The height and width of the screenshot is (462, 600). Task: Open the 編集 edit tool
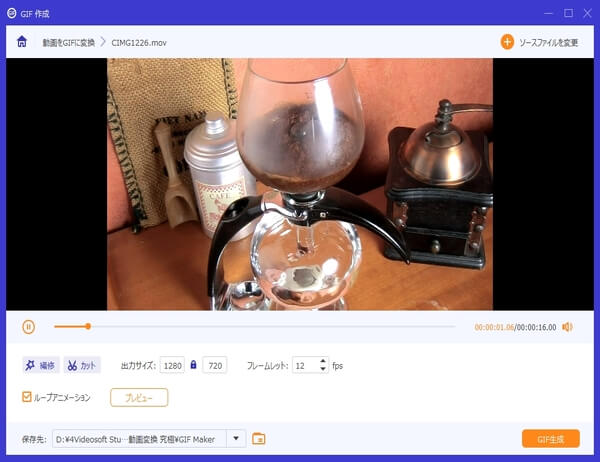41,365
